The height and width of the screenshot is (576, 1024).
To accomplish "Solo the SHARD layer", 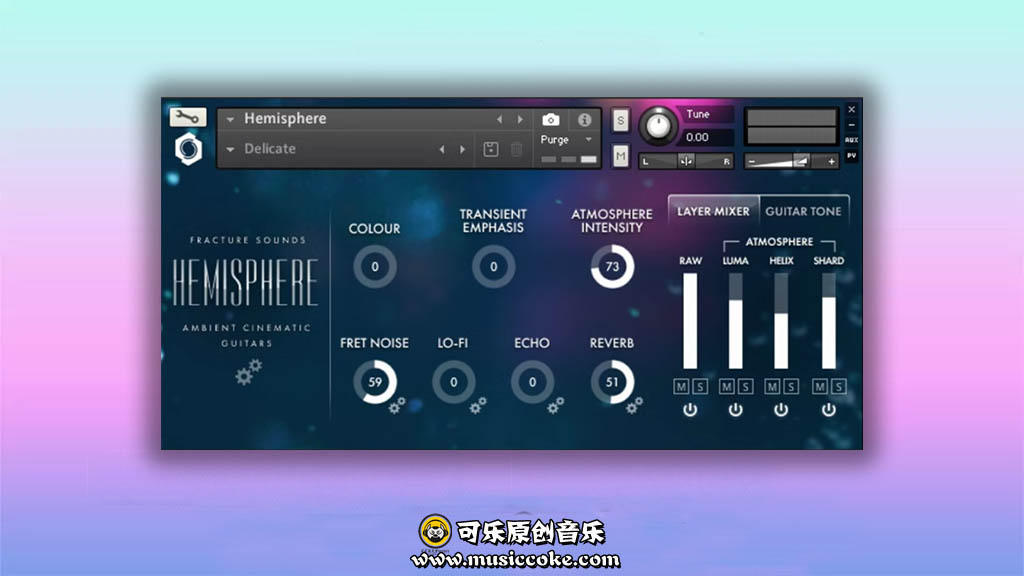I will click(x=839, y=387).
